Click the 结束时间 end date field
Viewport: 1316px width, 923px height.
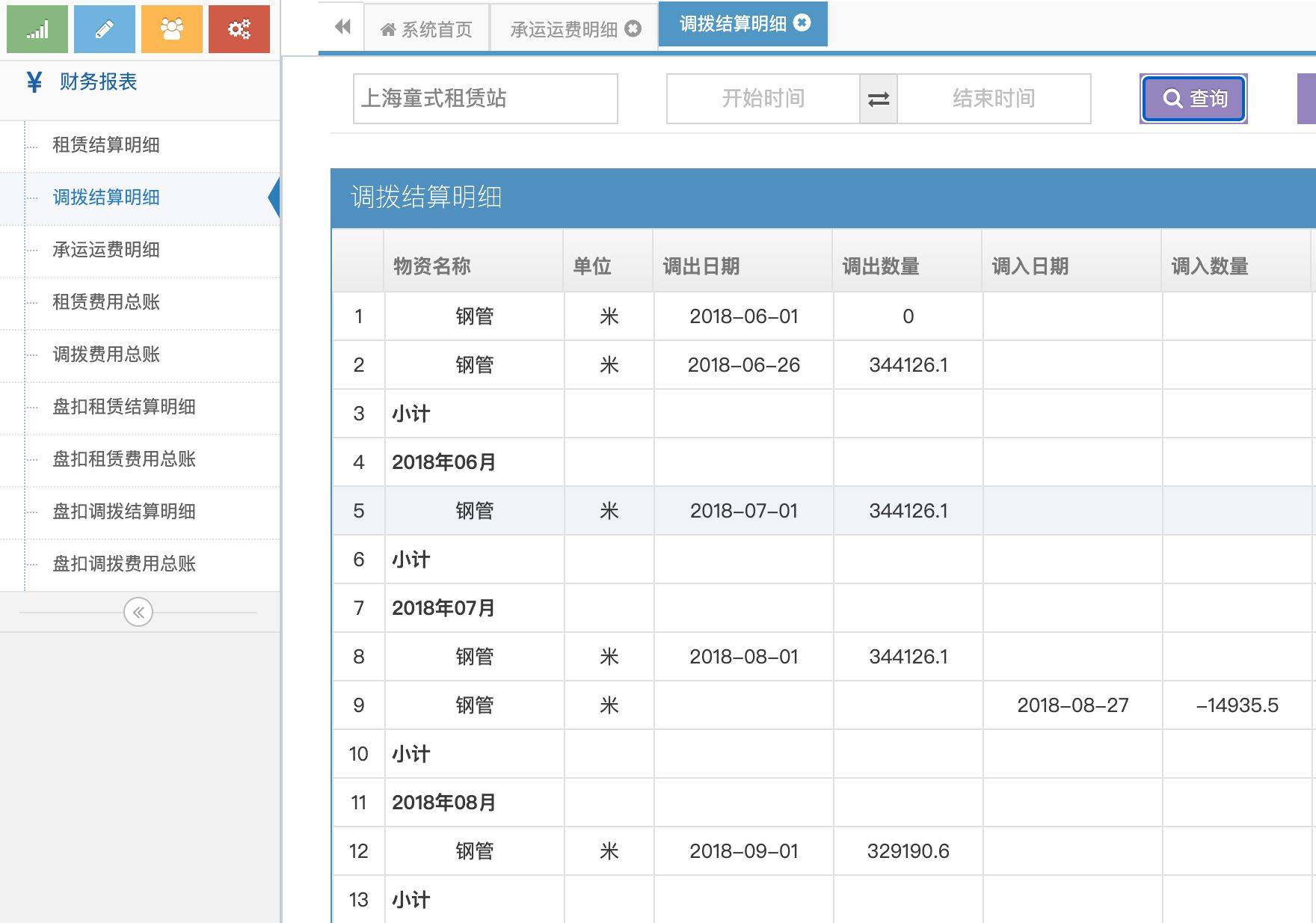(x=994, y=99)
